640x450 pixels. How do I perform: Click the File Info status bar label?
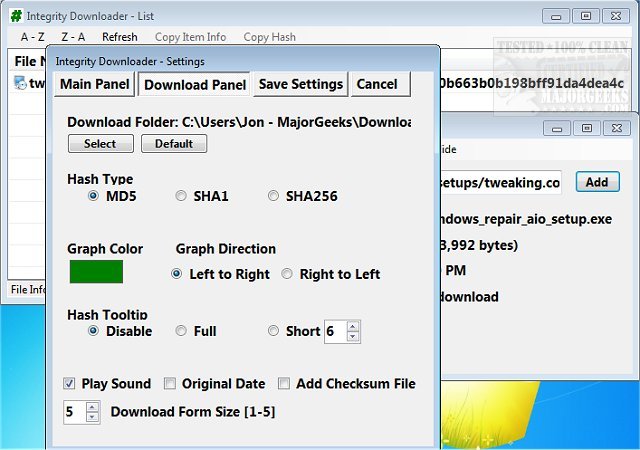[x=28, y=289]
